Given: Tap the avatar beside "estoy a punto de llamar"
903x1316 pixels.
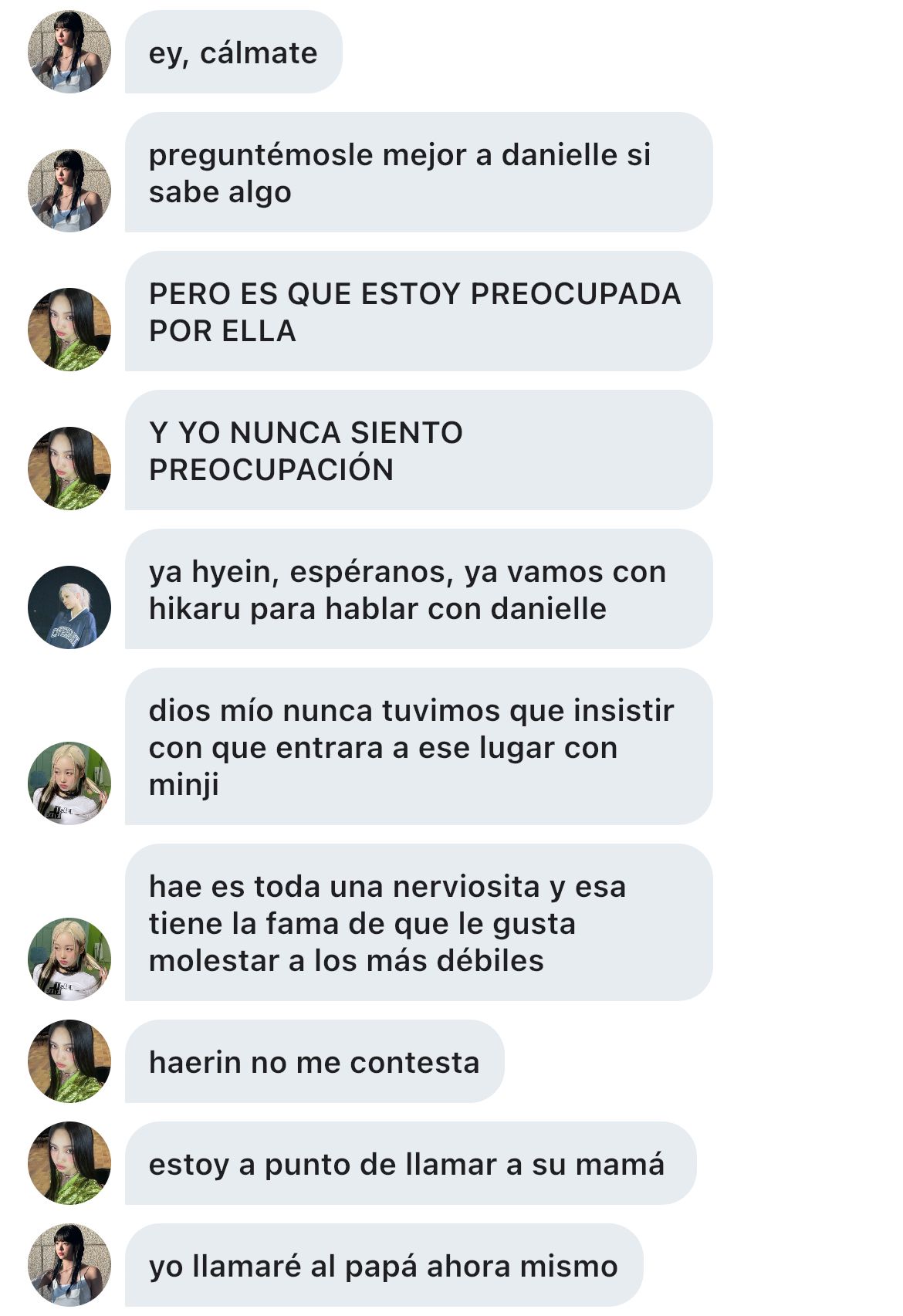Looking at the screenshot, I should (69, 1163).
